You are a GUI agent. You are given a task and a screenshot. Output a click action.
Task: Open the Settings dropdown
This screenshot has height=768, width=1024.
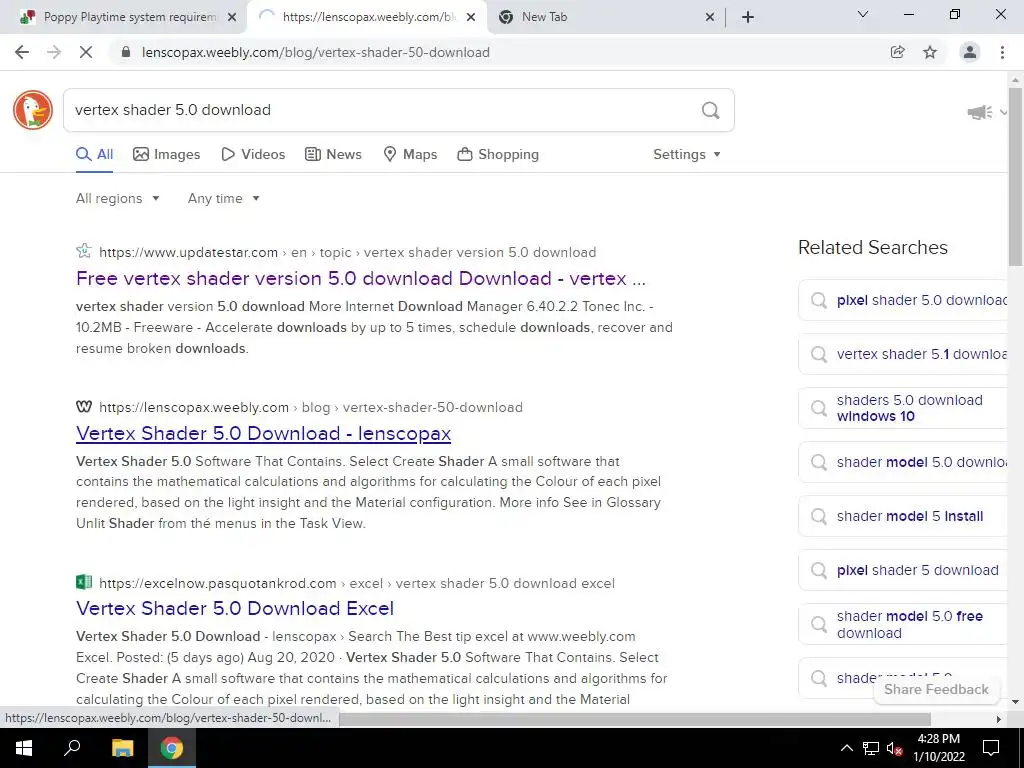(687, 154)
